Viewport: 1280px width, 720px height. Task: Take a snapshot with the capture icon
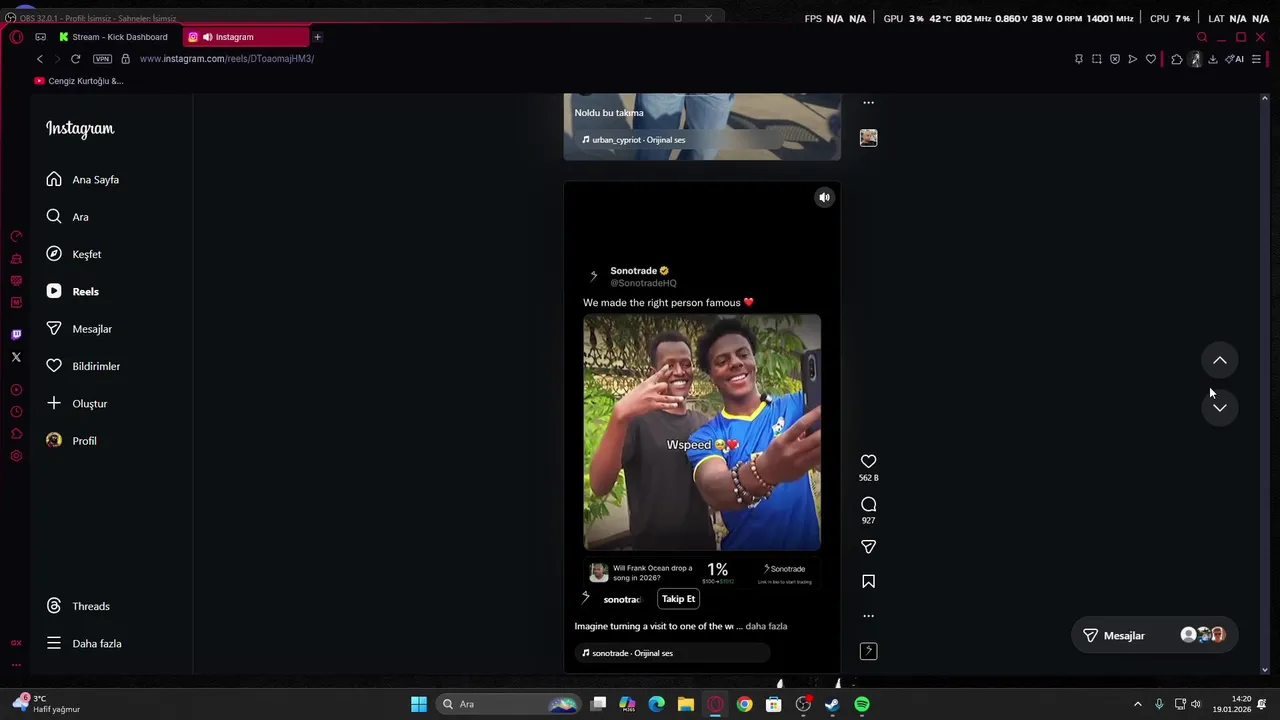[x=1096, y=59]
